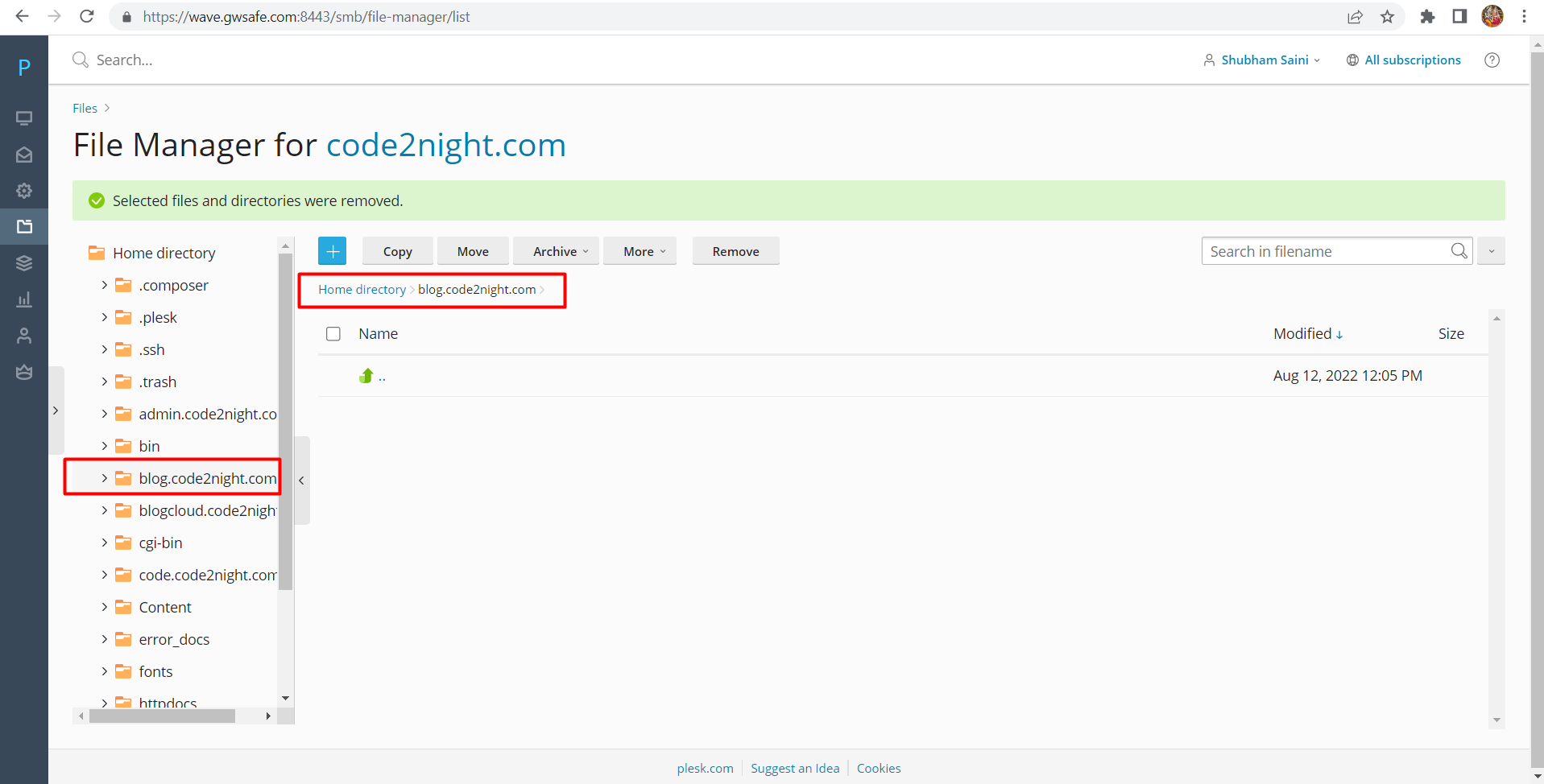1544x784 pixels.
Task: Open the plesk.com footer link
Action: click(705, 768)
